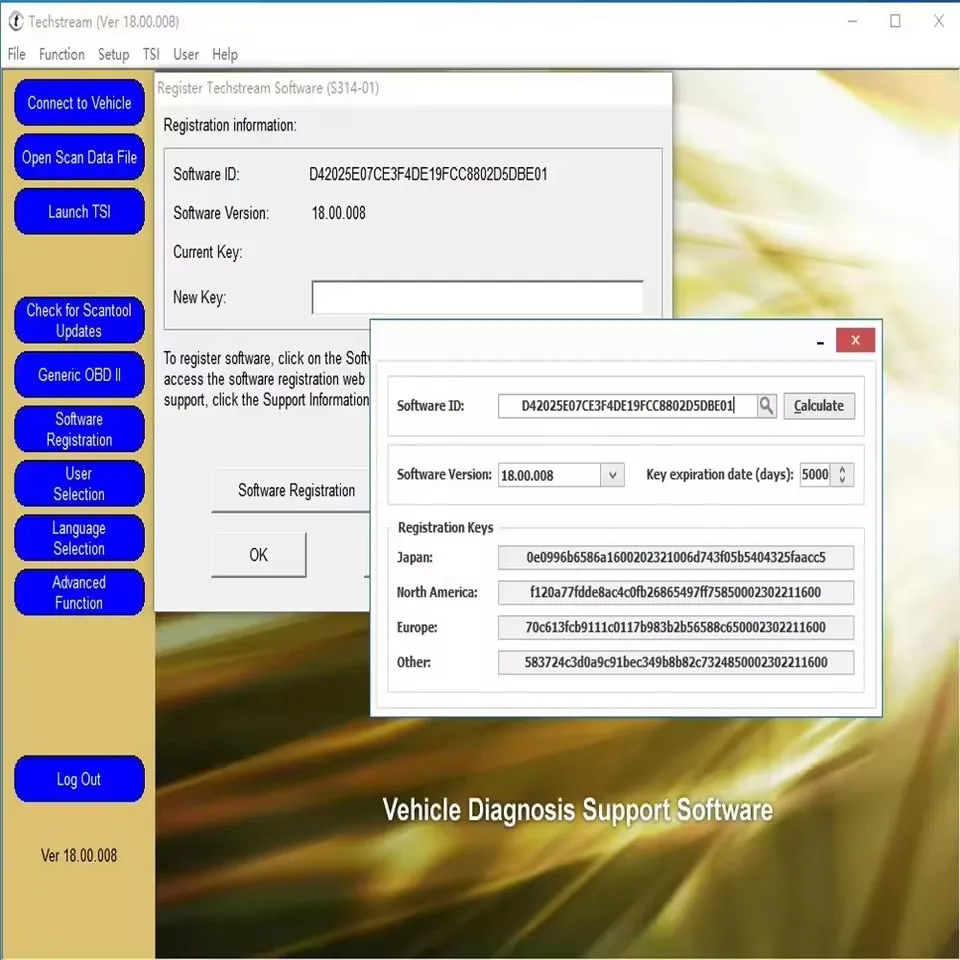The width and height of the screenshot is (960, 960).
Task: Click the magnifying glass icon beside Software ID
Action: coord(764,405)
